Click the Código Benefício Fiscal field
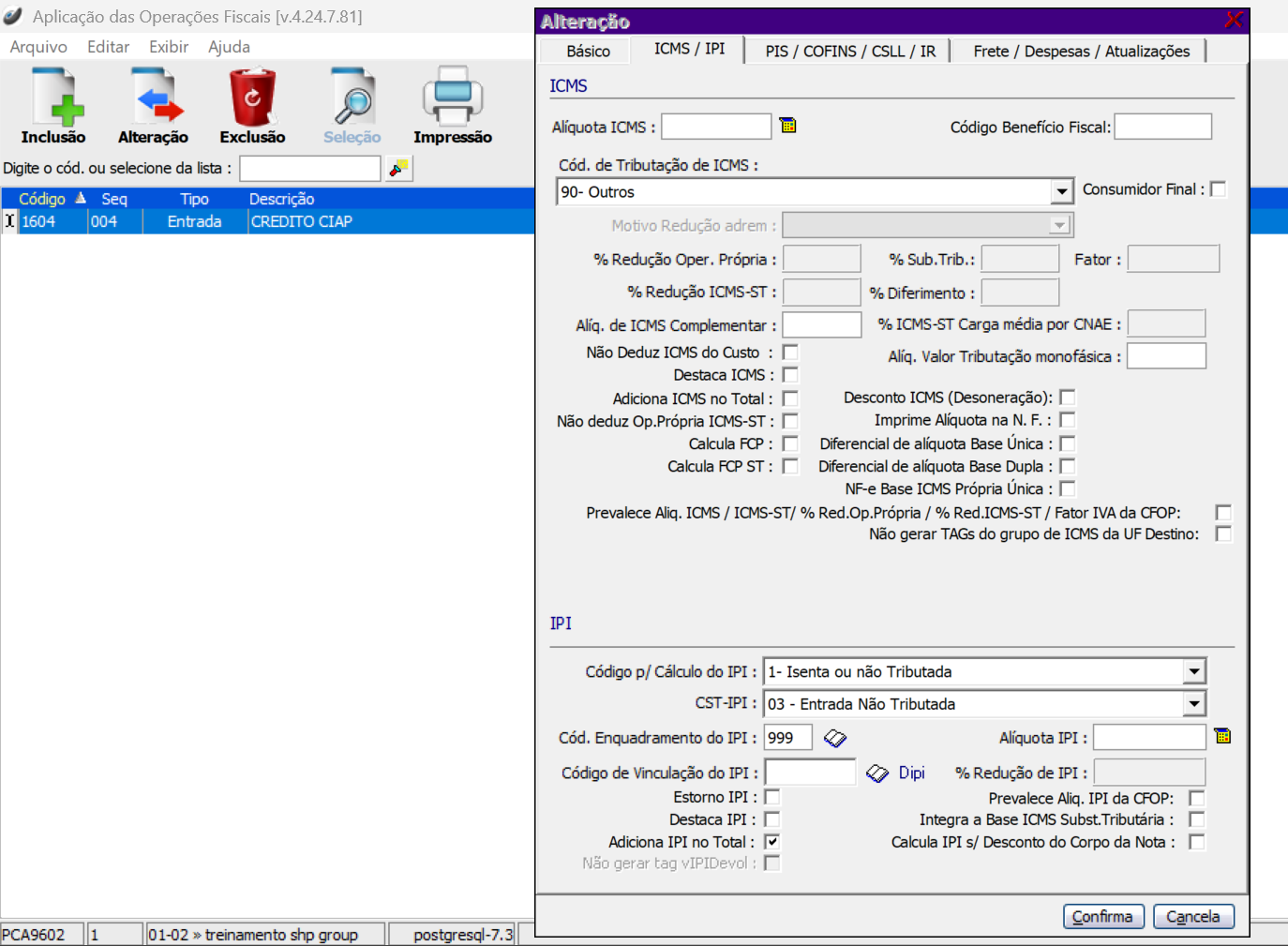 pyautogui.click(x=1162, y=127)
